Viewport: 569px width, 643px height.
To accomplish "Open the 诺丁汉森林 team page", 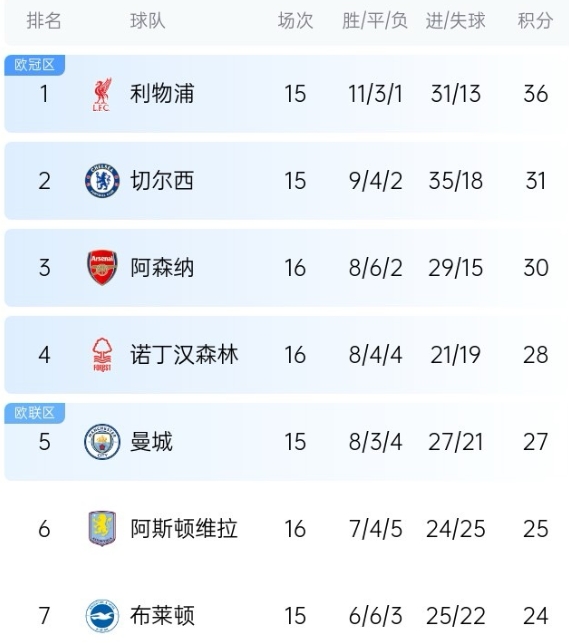I will pyautogui.click(x=184, y=354).
